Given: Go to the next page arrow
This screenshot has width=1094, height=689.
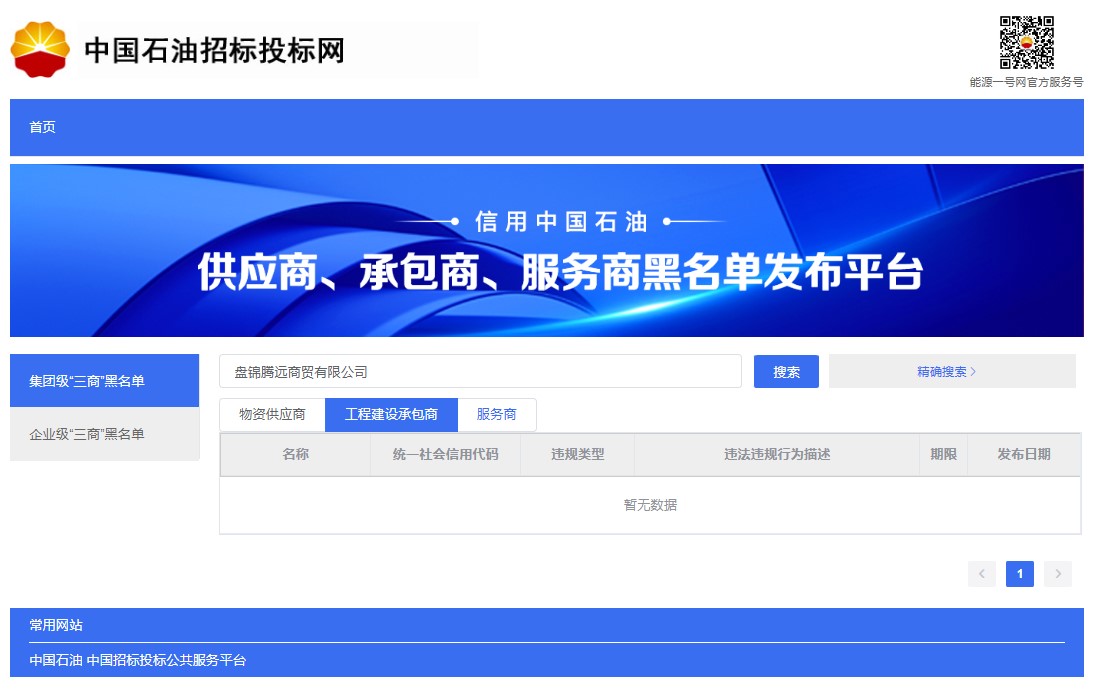Looking at the screenshot, I should coord(1058,574).
